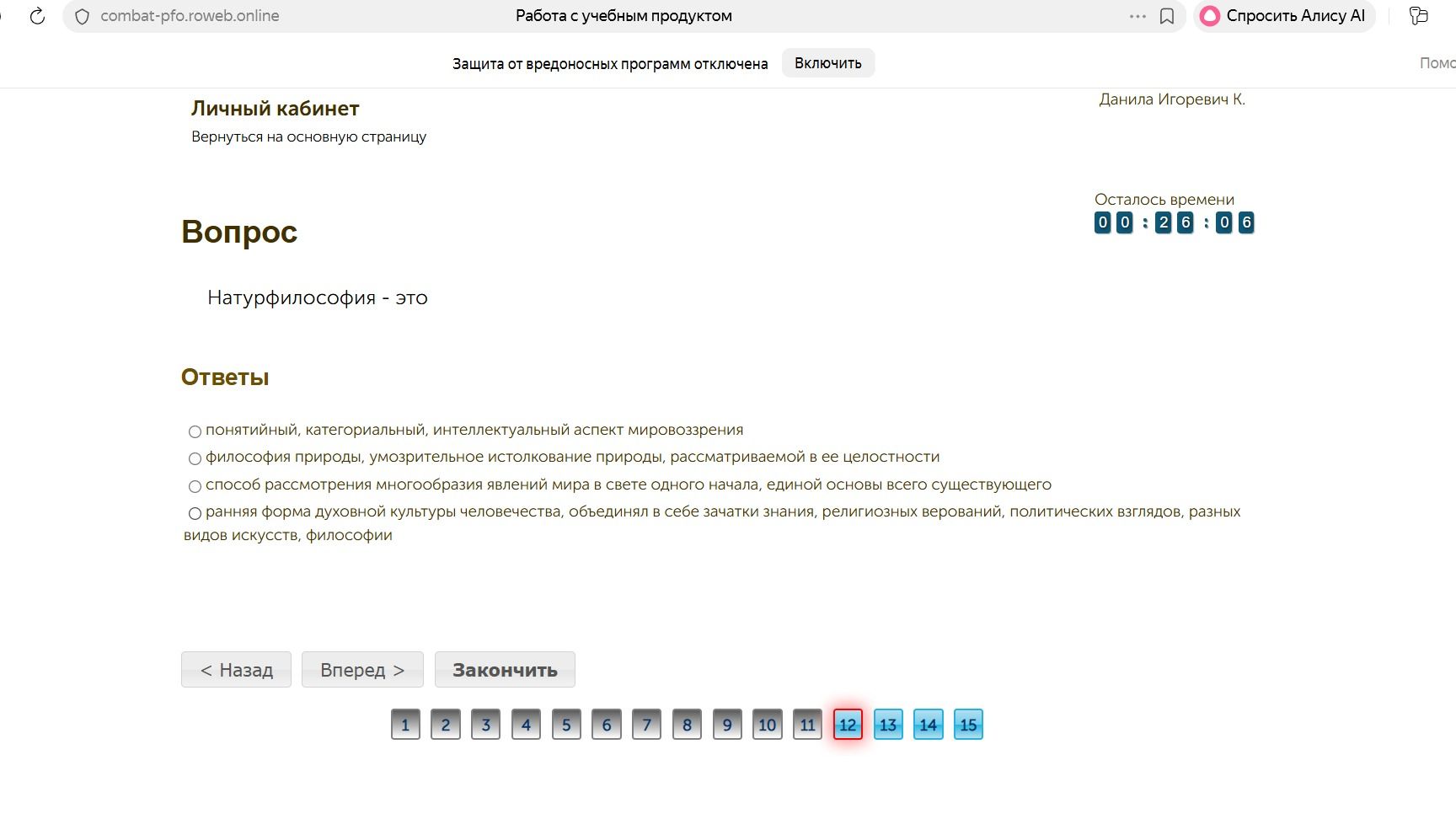Screen dimensions: 1456x819
Task: Click the address bar URL combat-pfo.roweb.online
Action: coord(190,16)
